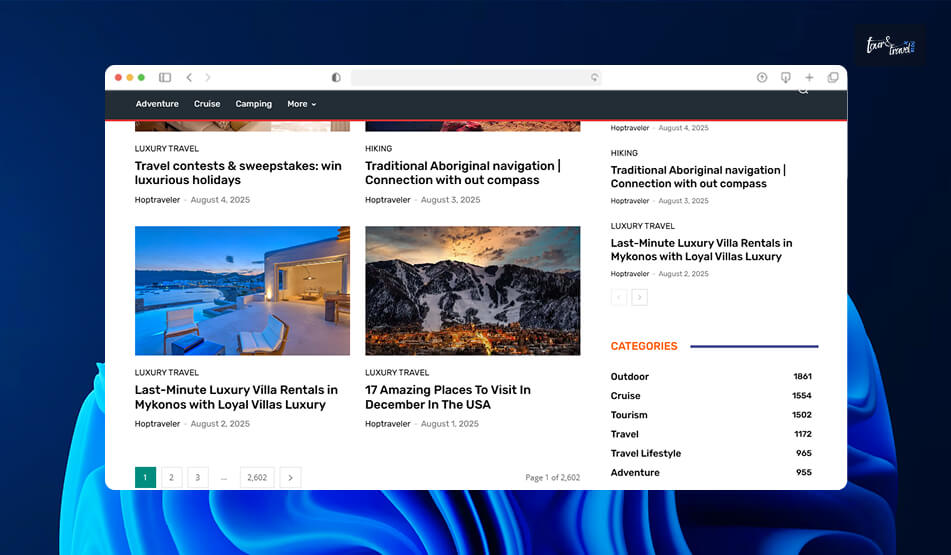Screen dimensions: 951x555
Task: Click sidebar LUXURY TRAVEL category label
Action: point(642,226)
